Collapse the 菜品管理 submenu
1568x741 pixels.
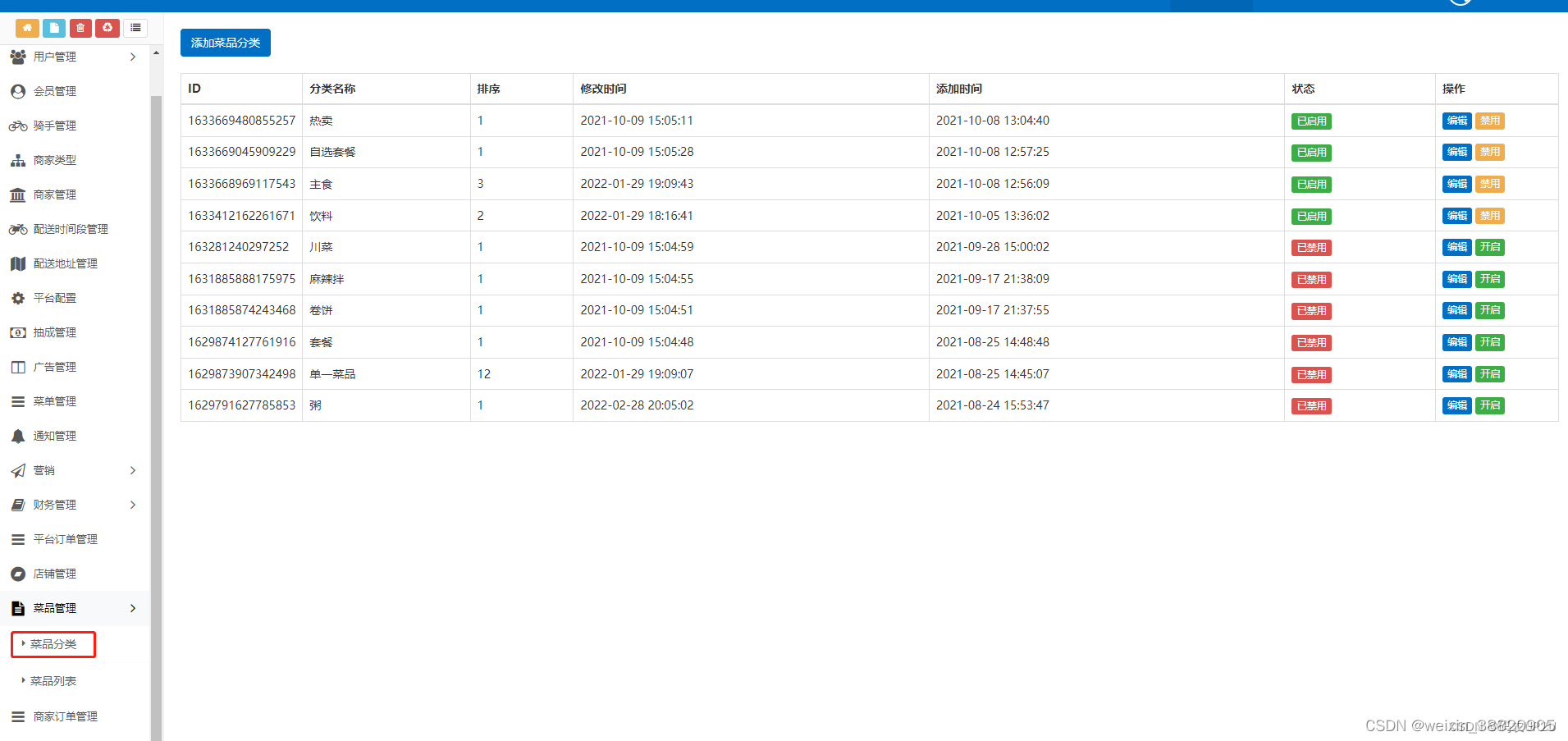[x=132, y=608]
